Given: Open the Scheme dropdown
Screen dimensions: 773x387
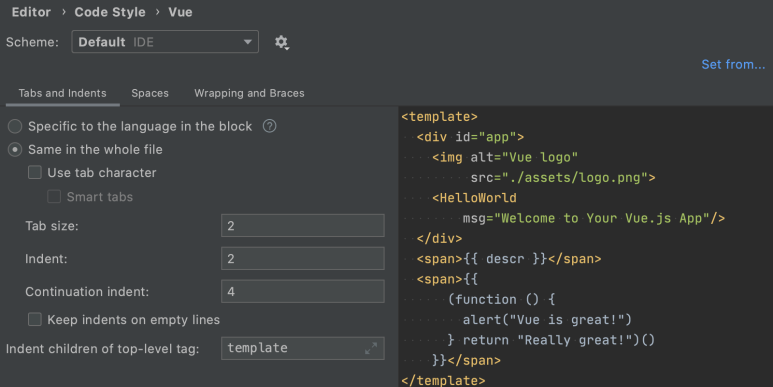Looking at the screenshot, I should click(x=165, y=42).
